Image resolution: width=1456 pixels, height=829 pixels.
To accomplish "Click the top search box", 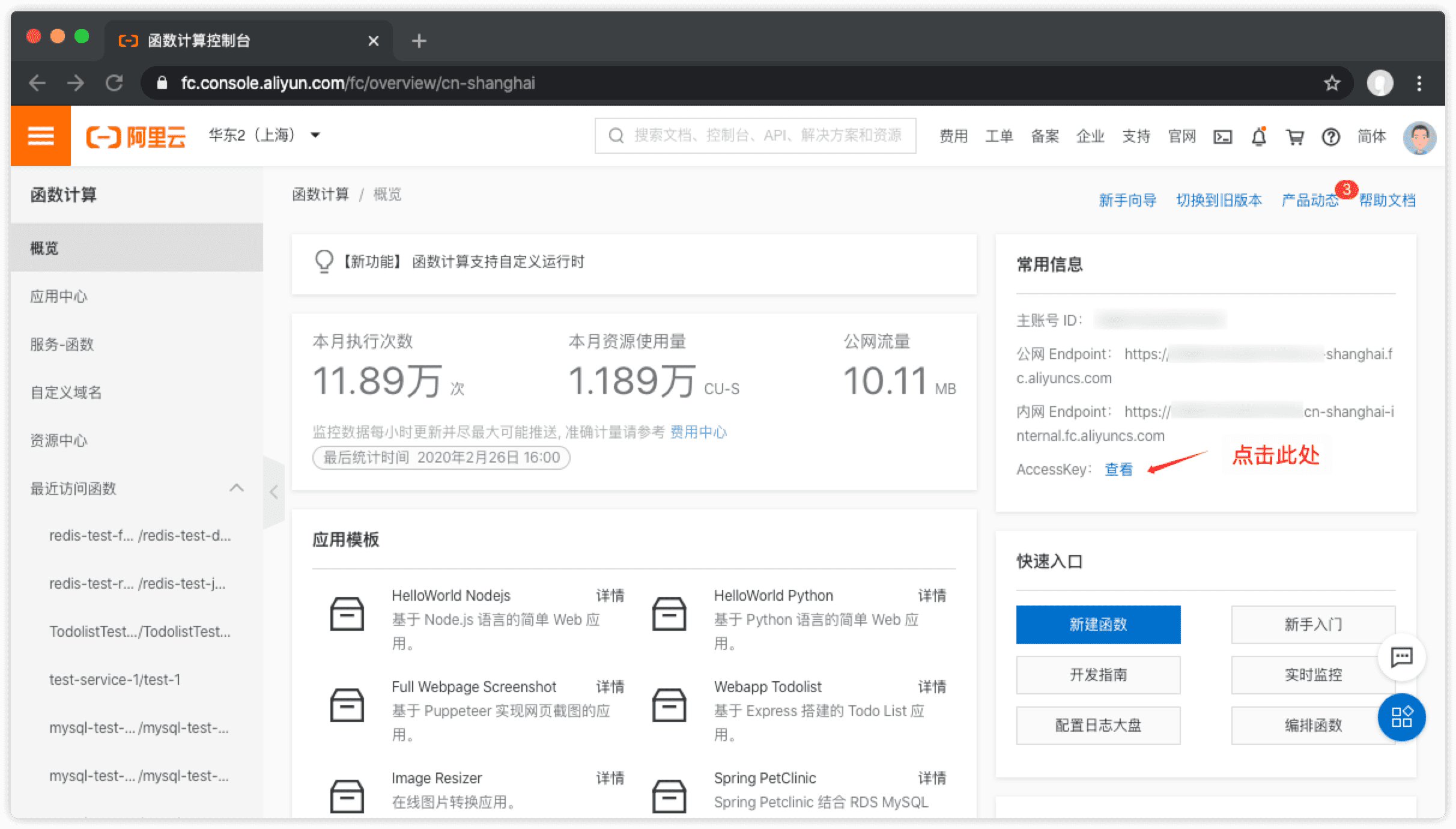I will pos(755,136).
